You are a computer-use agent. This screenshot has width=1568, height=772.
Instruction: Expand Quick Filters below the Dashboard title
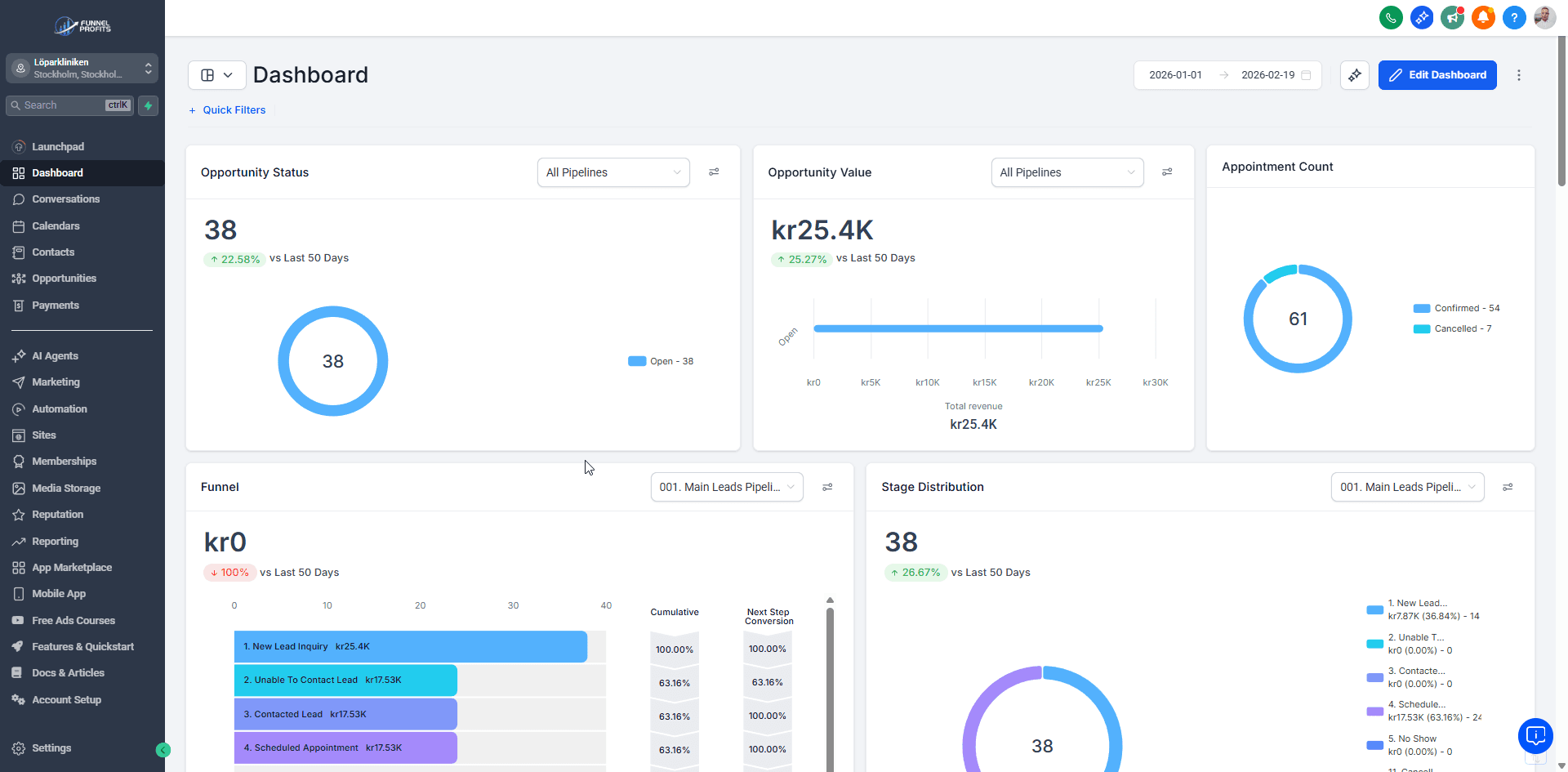coord(228,109)
